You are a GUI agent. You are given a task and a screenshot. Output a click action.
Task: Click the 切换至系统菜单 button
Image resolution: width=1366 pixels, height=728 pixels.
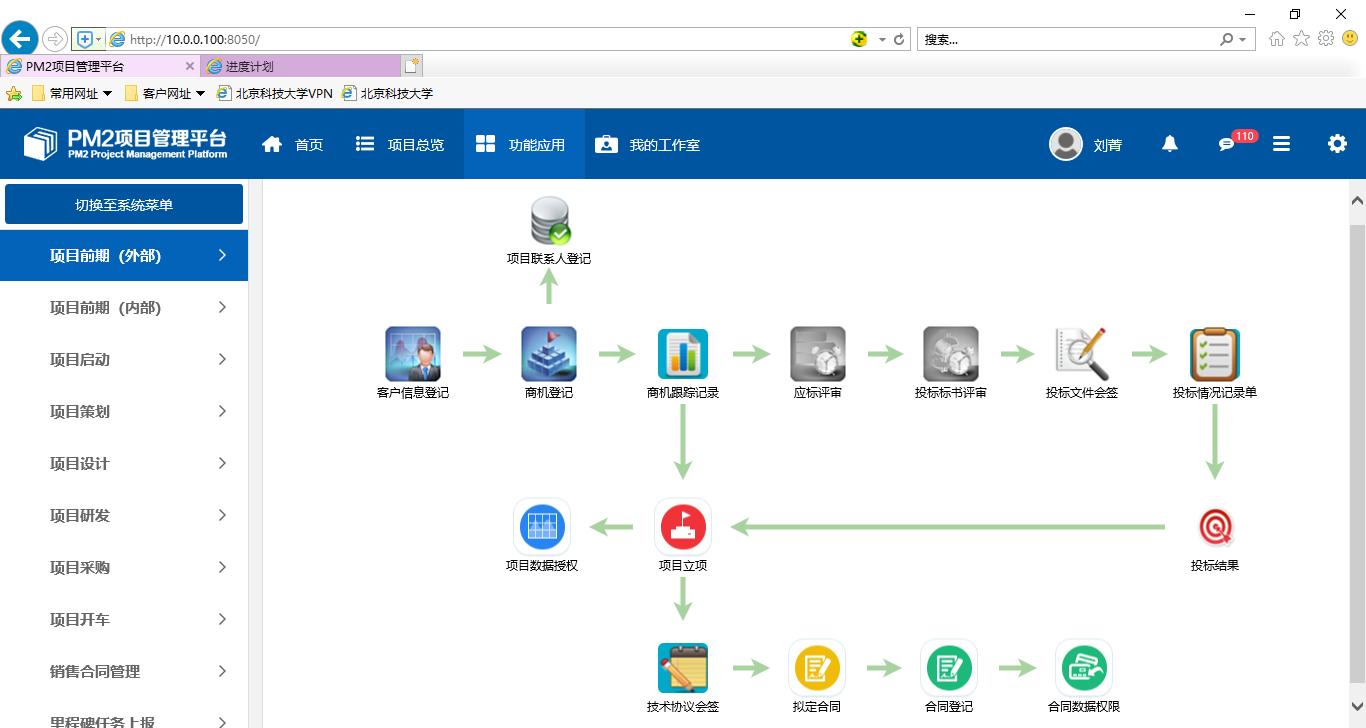click(x=124, y=205)
